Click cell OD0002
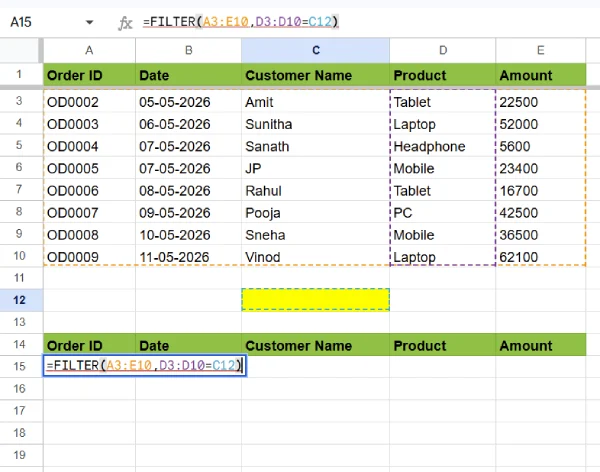Viewport: 600px width, 472px height. point(89,102)
